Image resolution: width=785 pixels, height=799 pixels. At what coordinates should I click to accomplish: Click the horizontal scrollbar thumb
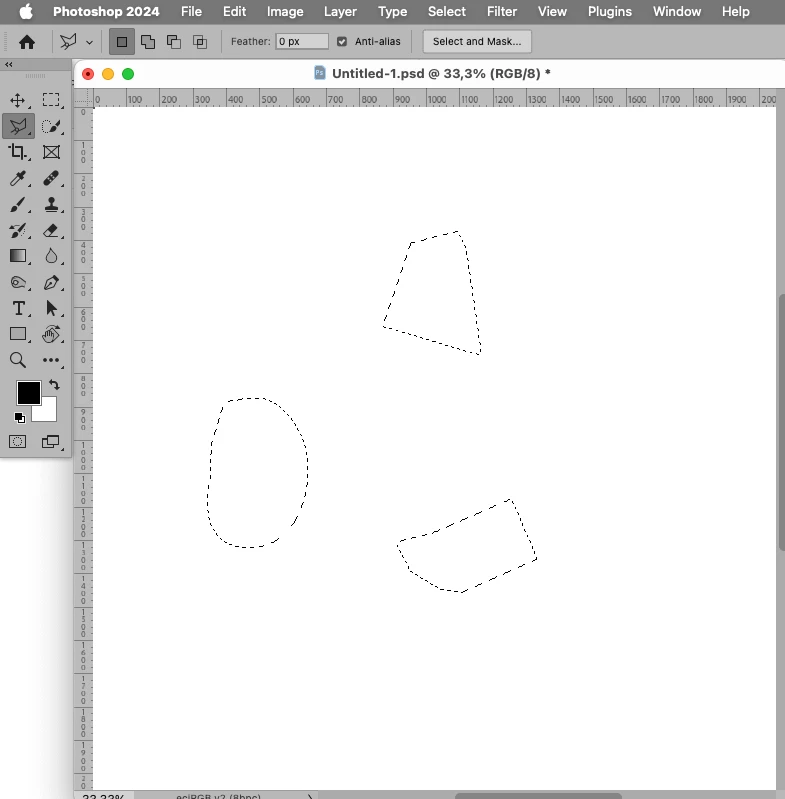pos(538,796)
